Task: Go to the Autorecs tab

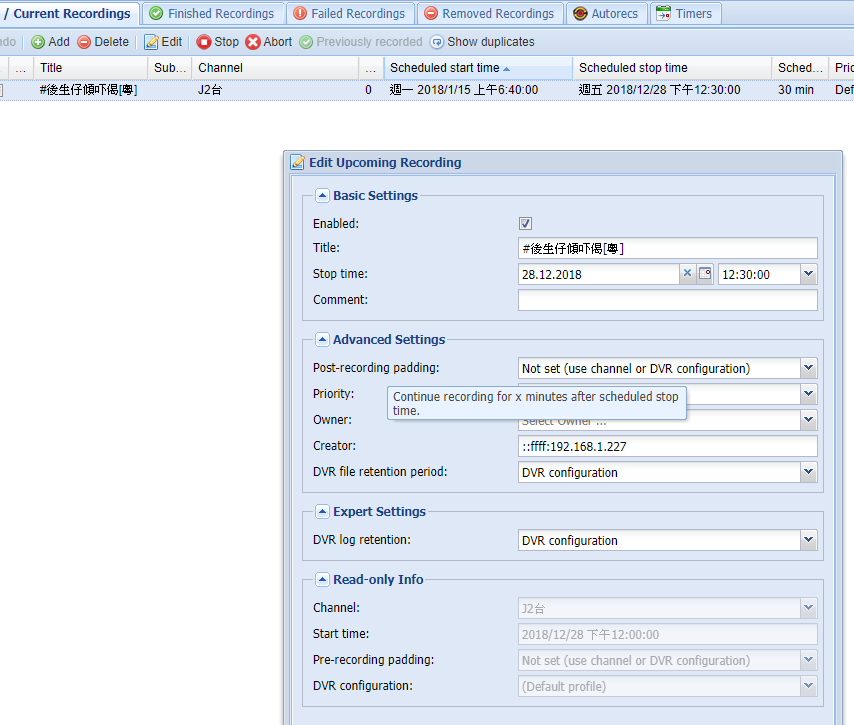Action: point(606,14)
